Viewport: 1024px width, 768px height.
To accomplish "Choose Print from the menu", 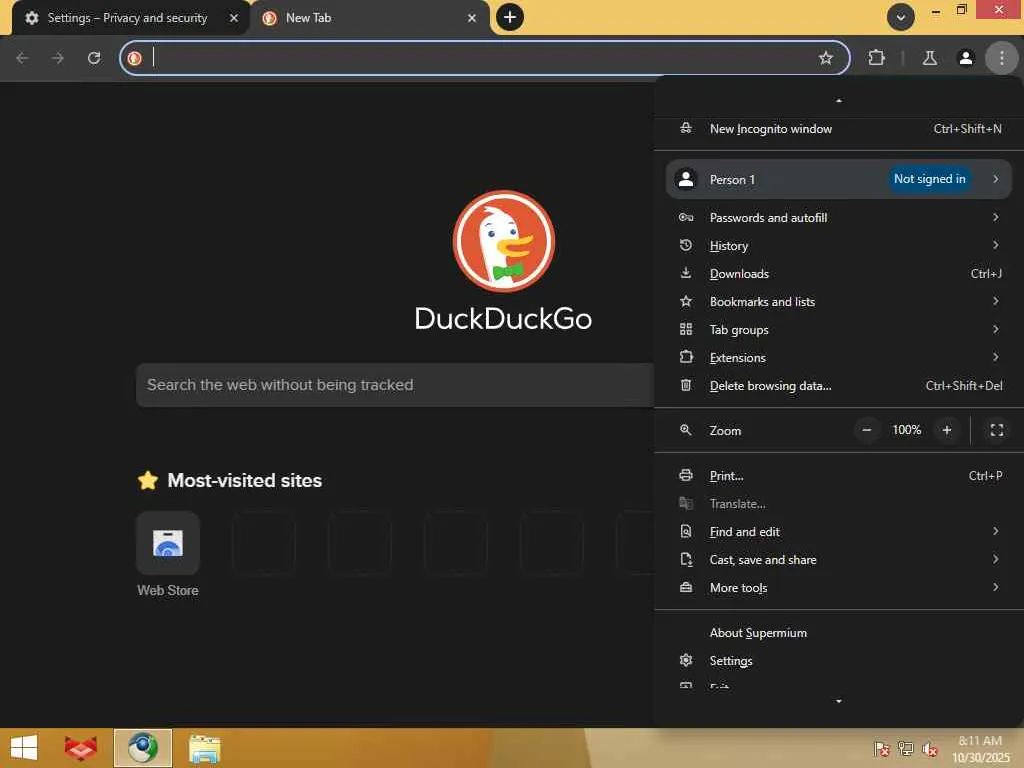I will click(x=839, y=476).
